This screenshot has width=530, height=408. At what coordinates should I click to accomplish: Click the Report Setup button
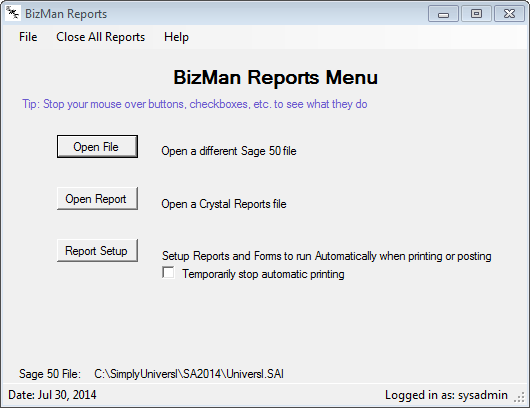(x=97, y=251)
